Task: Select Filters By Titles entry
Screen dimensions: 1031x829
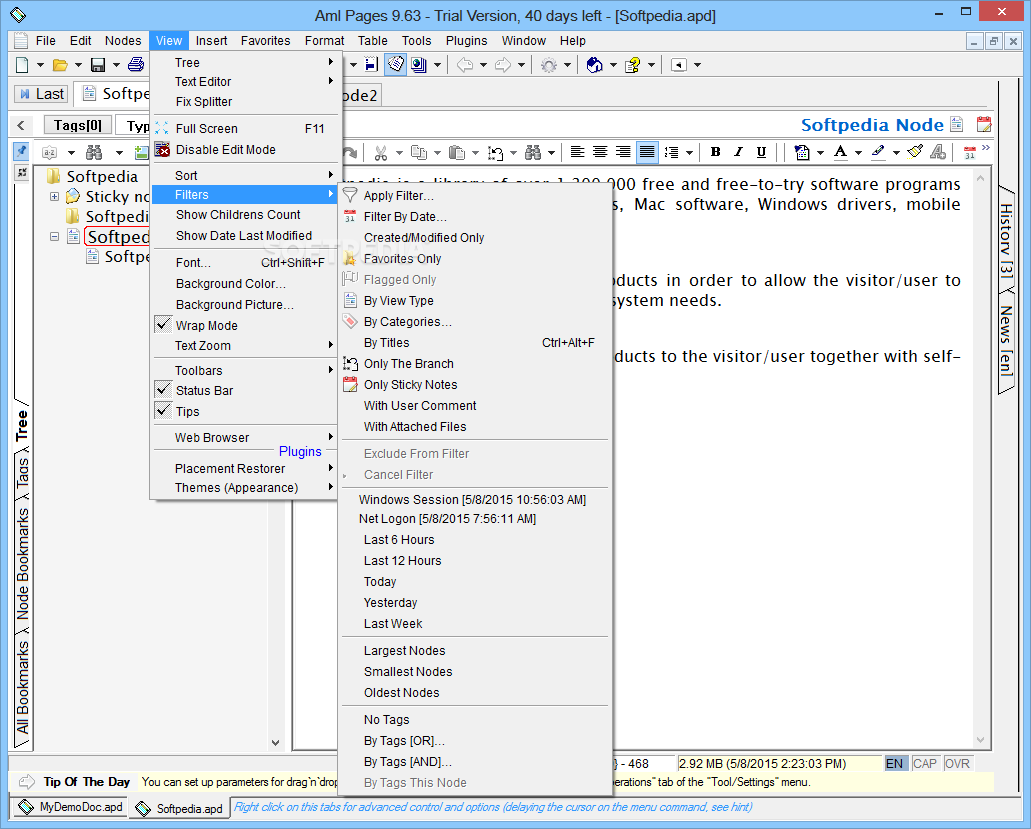Action: point(475,343)
